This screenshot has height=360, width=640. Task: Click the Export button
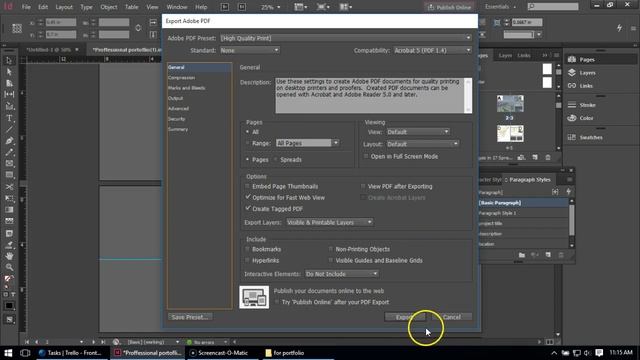point(404,317)
